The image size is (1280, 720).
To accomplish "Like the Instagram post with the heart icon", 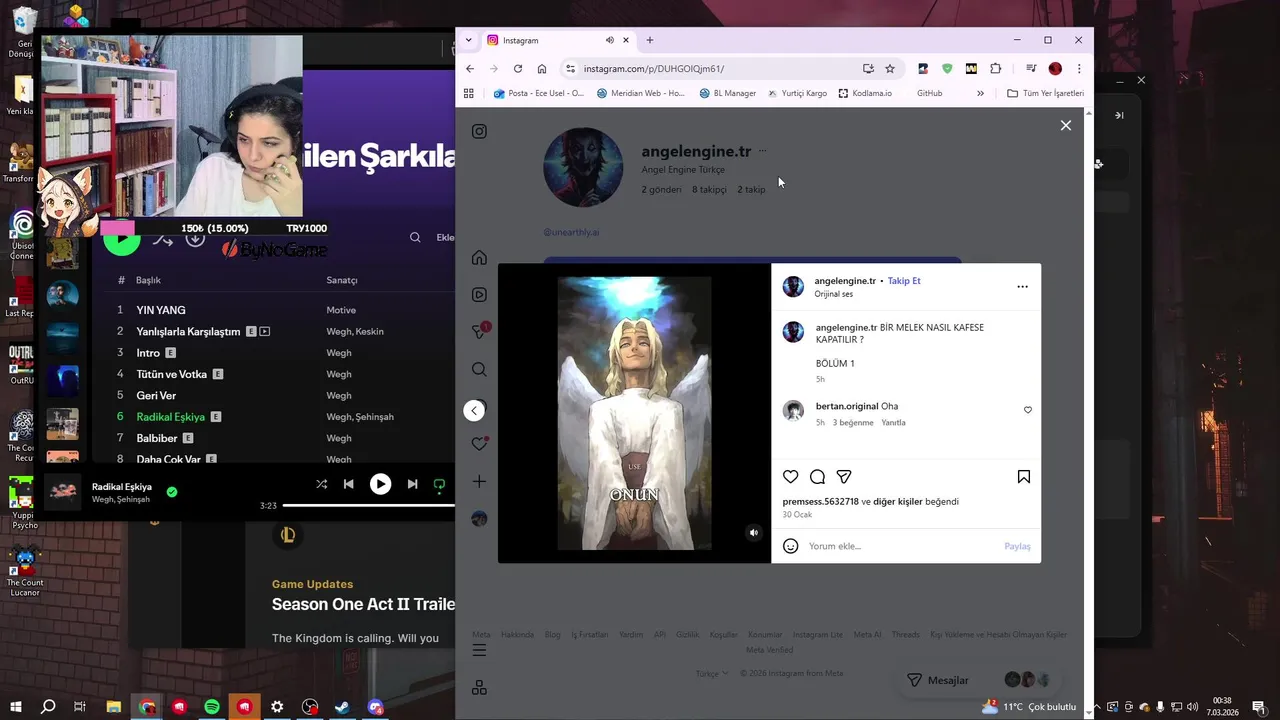I will coord(790,477).
